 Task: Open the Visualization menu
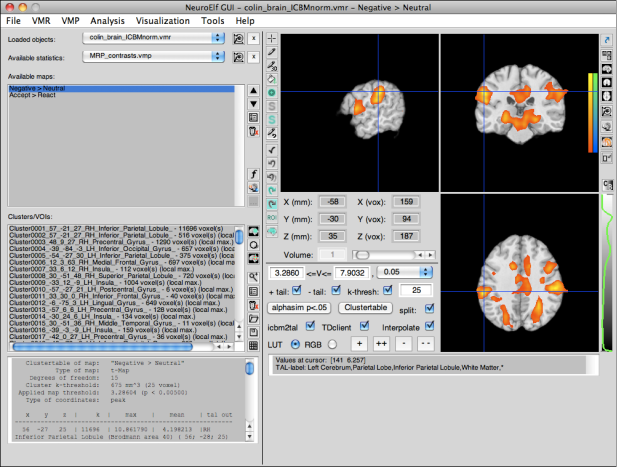pyautogui.click(x=162, y=21)
